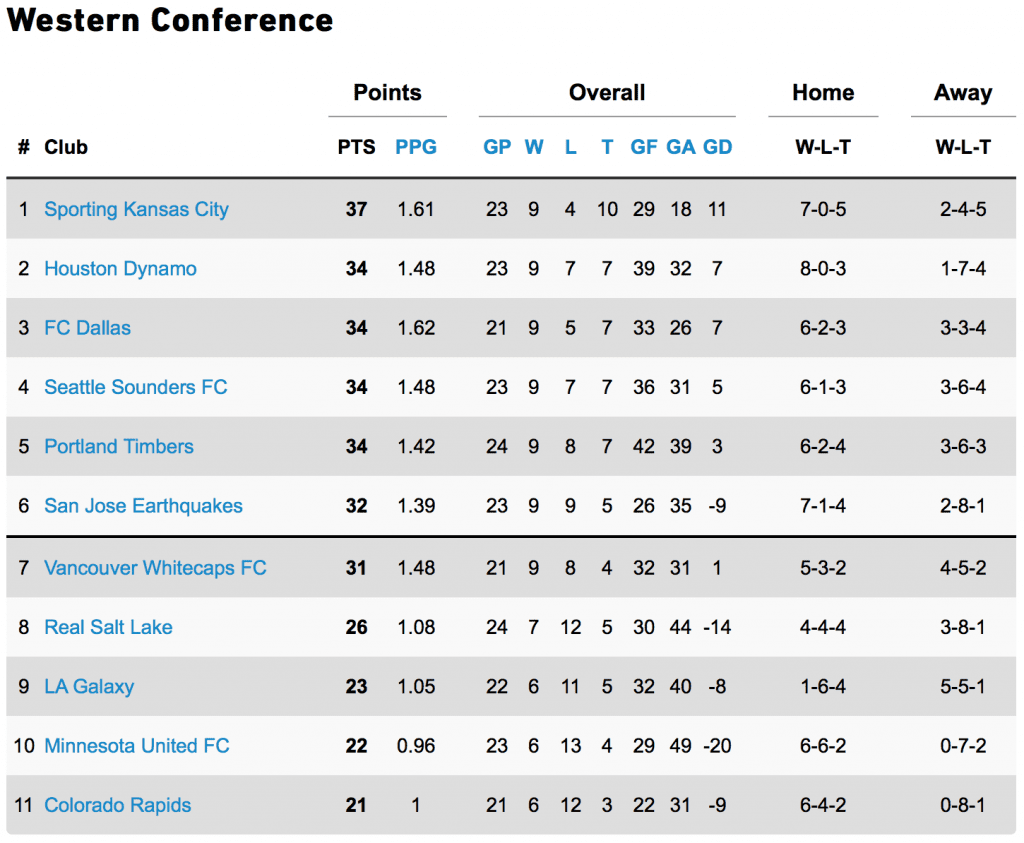The image size is (1024, 843).
Task: Open the Portland Timbers club link
Action: pos(119,447)
